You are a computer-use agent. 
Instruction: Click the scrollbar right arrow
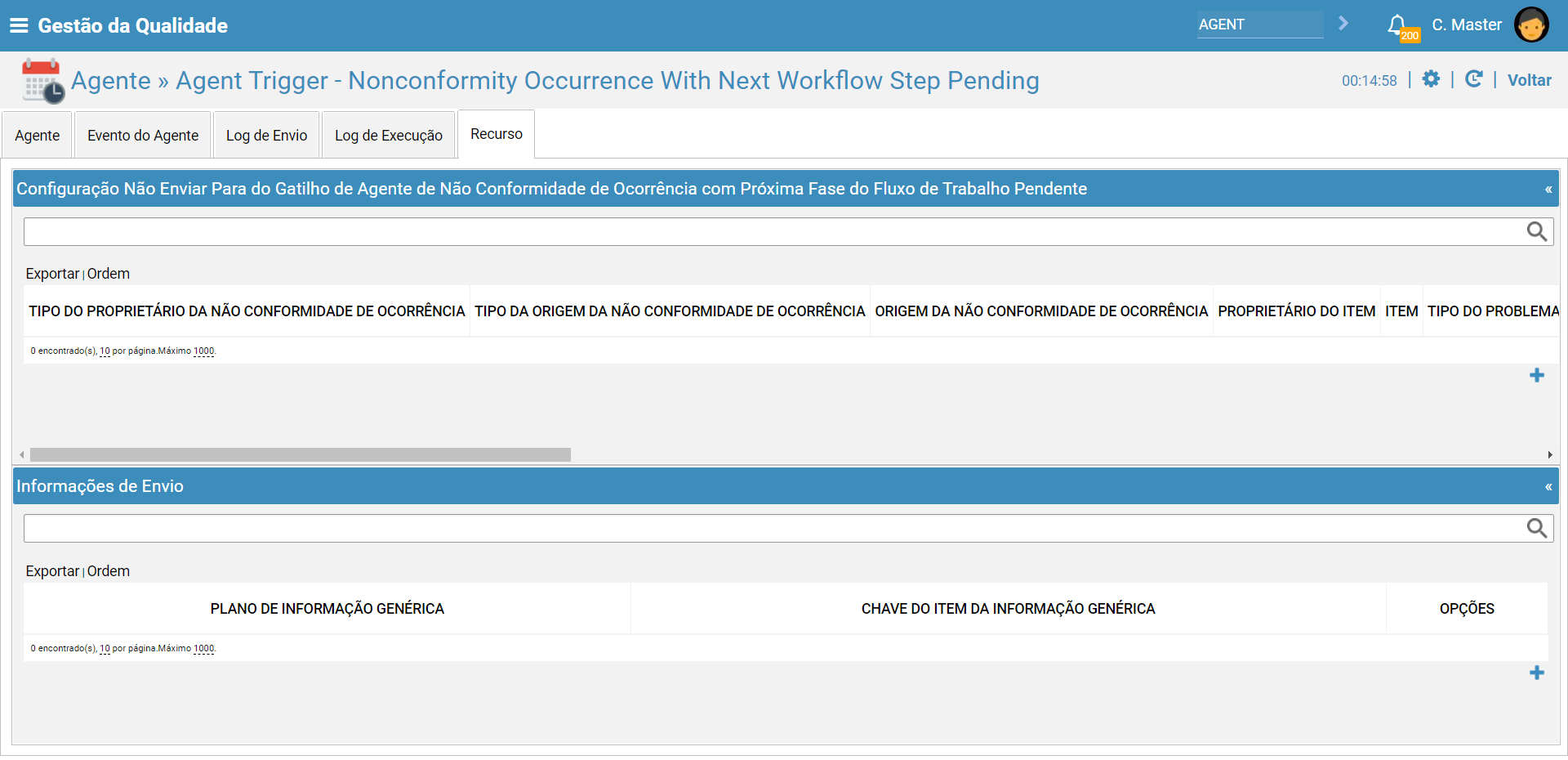pyautogui.click(x=1549, y=454)
